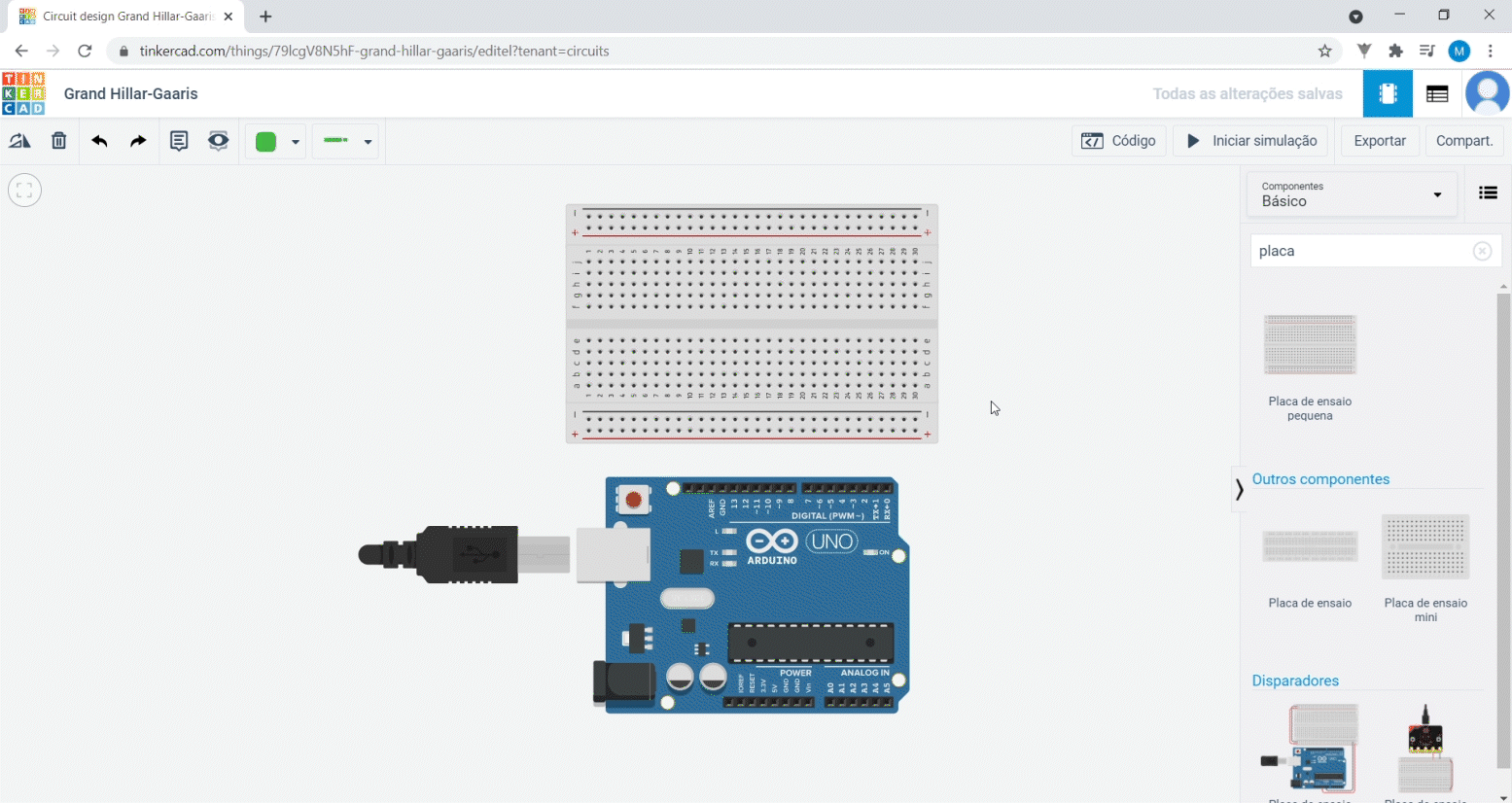The height and width of the screenshot is (803, 1512).
Task: Click the Arduino red reset button
Action: [x=633, y=500]
